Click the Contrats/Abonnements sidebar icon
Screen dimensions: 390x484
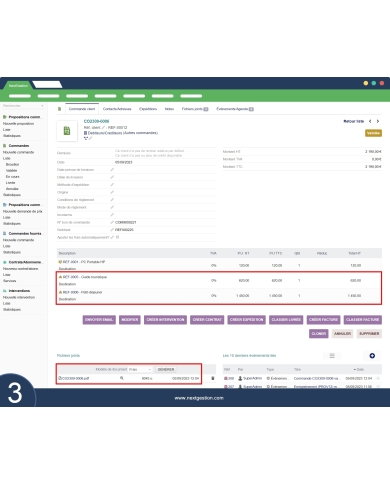tap(5, 262)
